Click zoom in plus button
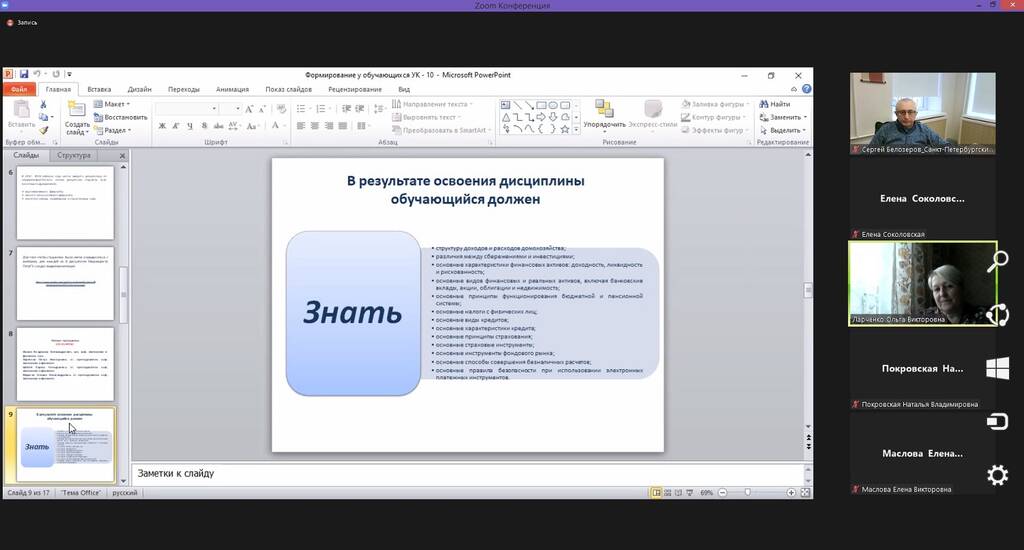 click(791, 493)
